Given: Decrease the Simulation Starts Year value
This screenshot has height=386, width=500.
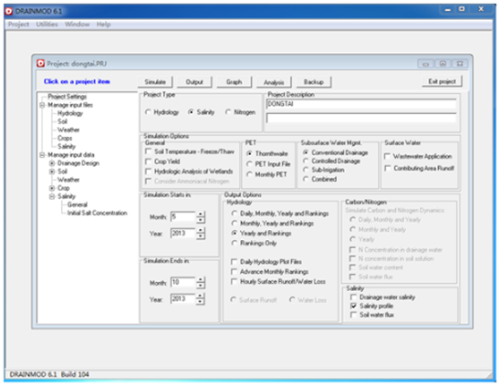Looking at the screenshot, I should pos(200,236).
